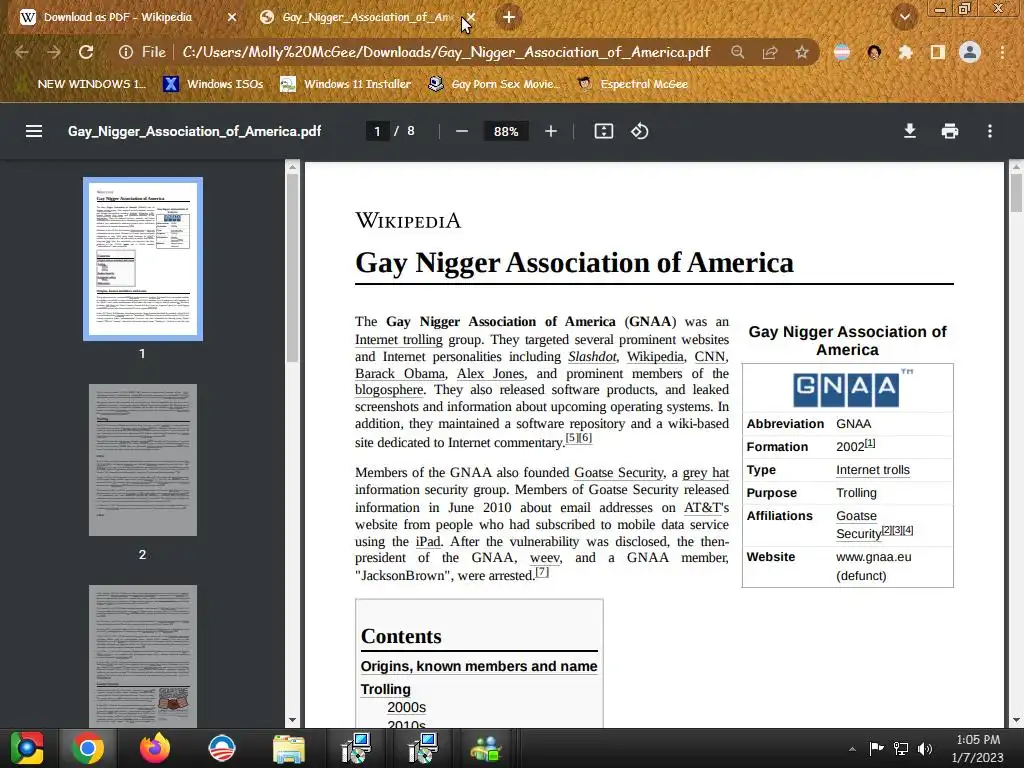The image size is (1024, 768).
Task: Open the tab search dropdown chevron
Action: click(x=905, y=18)
